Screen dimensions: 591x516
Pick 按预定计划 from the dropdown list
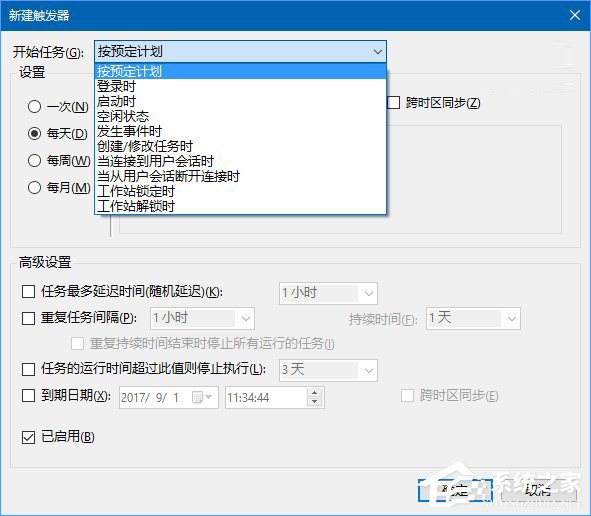point(240,71)
